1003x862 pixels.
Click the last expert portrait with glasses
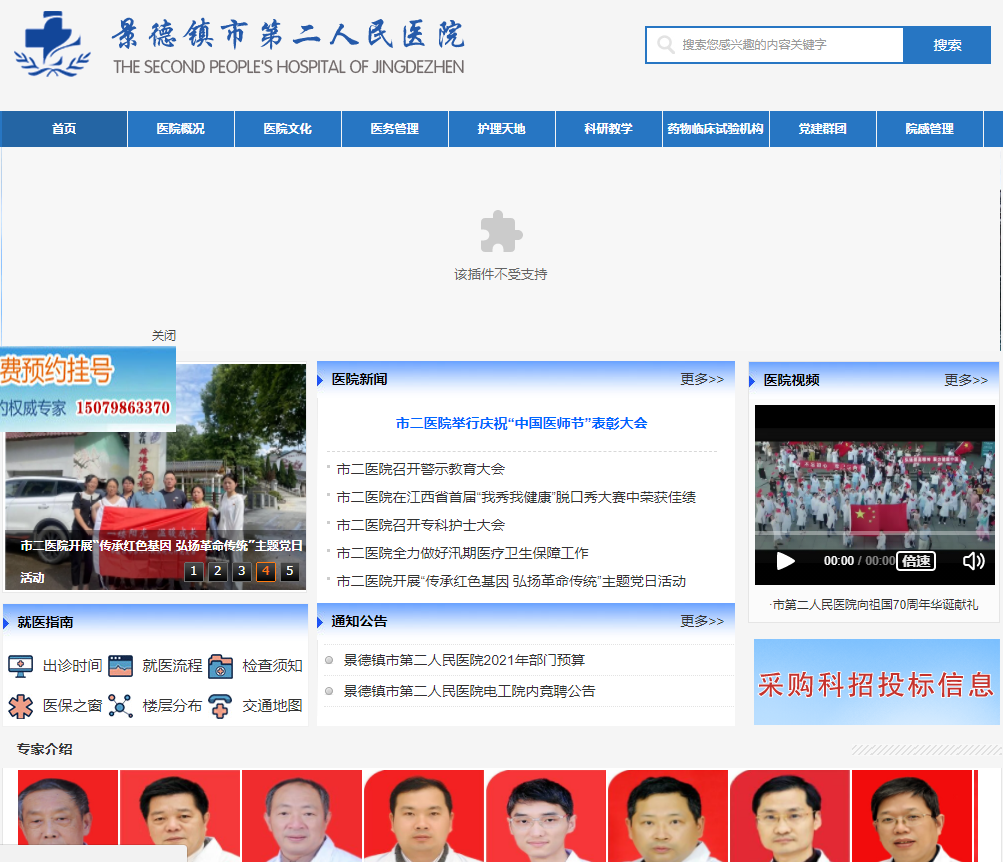912,815
